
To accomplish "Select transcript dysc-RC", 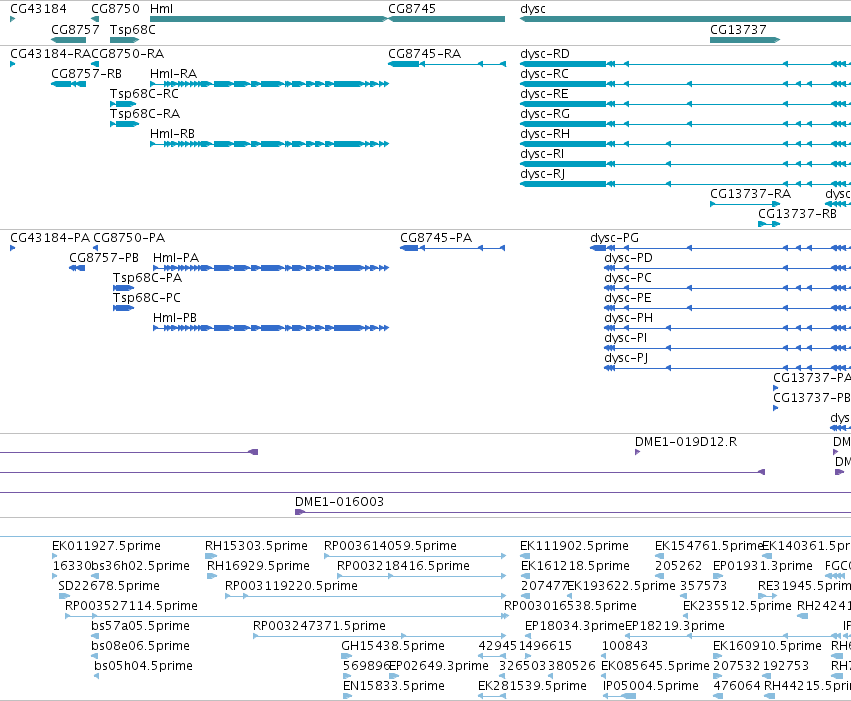I will [x=685, y=84].
